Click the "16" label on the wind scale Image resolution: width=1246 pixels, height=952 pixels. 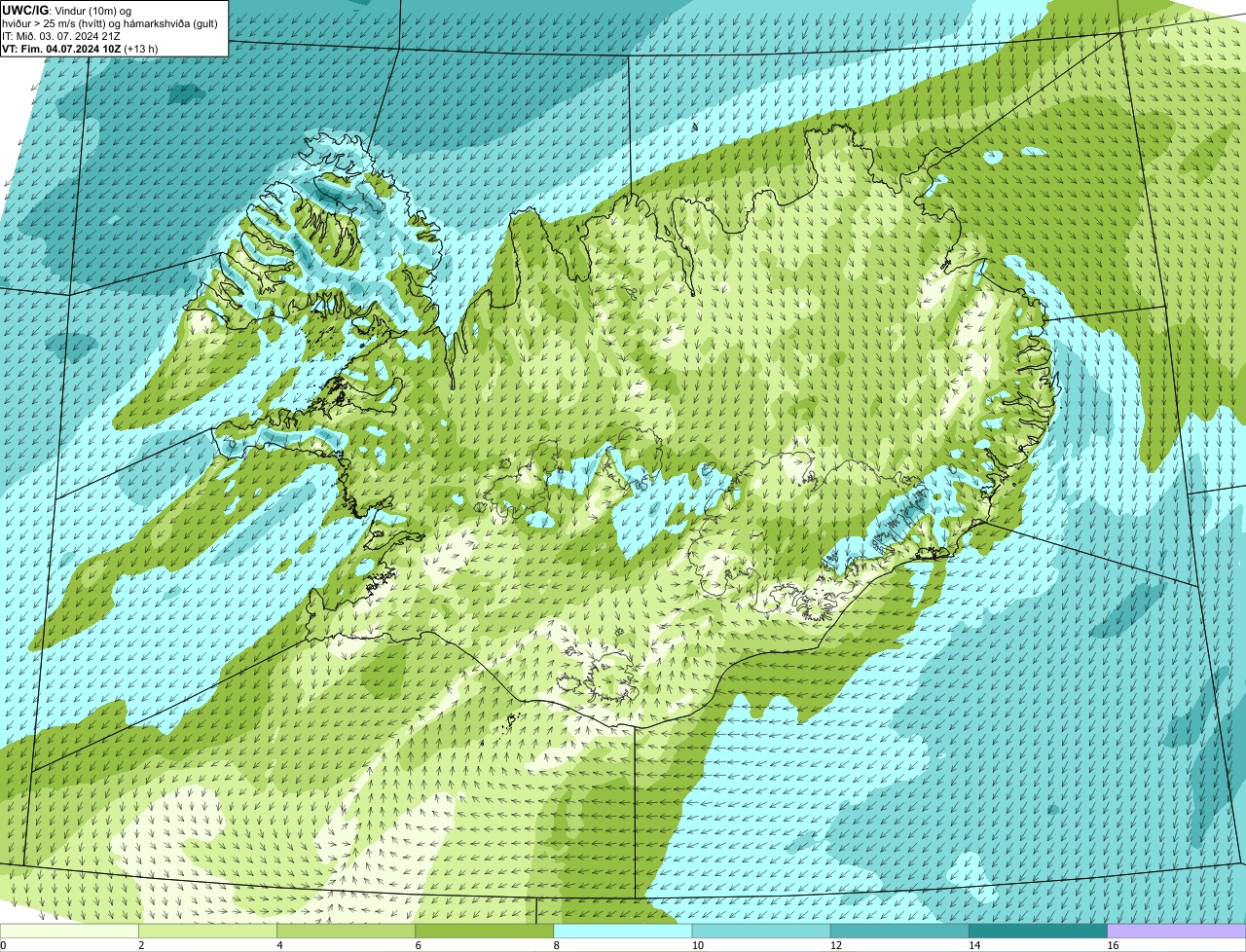[x=1113, y=945]
